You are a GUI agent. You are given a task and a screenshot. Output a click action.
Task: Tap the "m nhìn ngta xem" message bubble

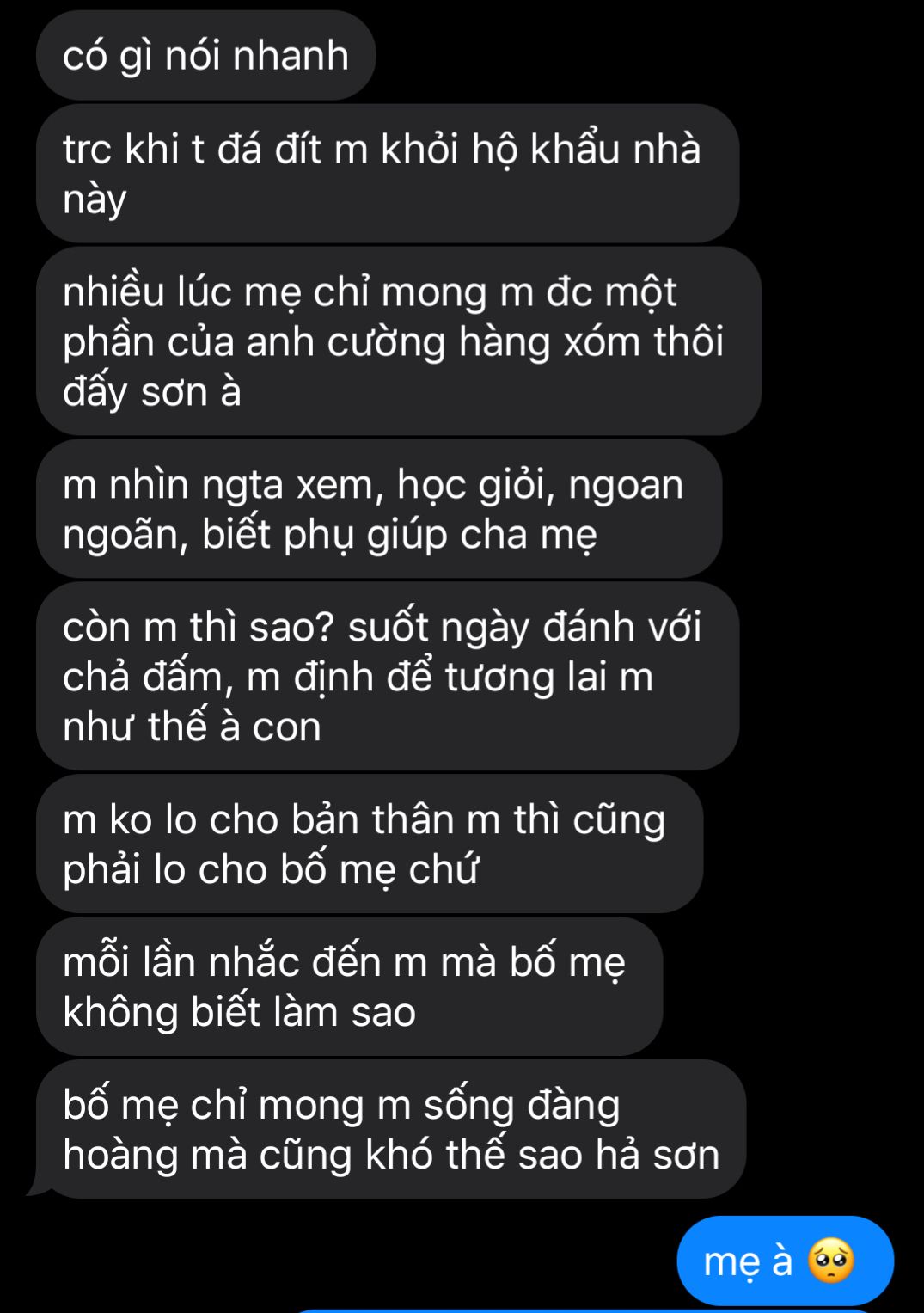click(379, 509)
